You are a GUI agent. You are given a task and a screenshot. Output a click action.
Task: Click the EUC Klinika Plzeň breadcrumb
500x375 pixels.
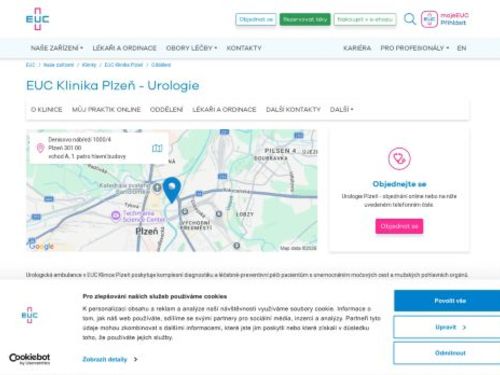[x=123, y=65]
